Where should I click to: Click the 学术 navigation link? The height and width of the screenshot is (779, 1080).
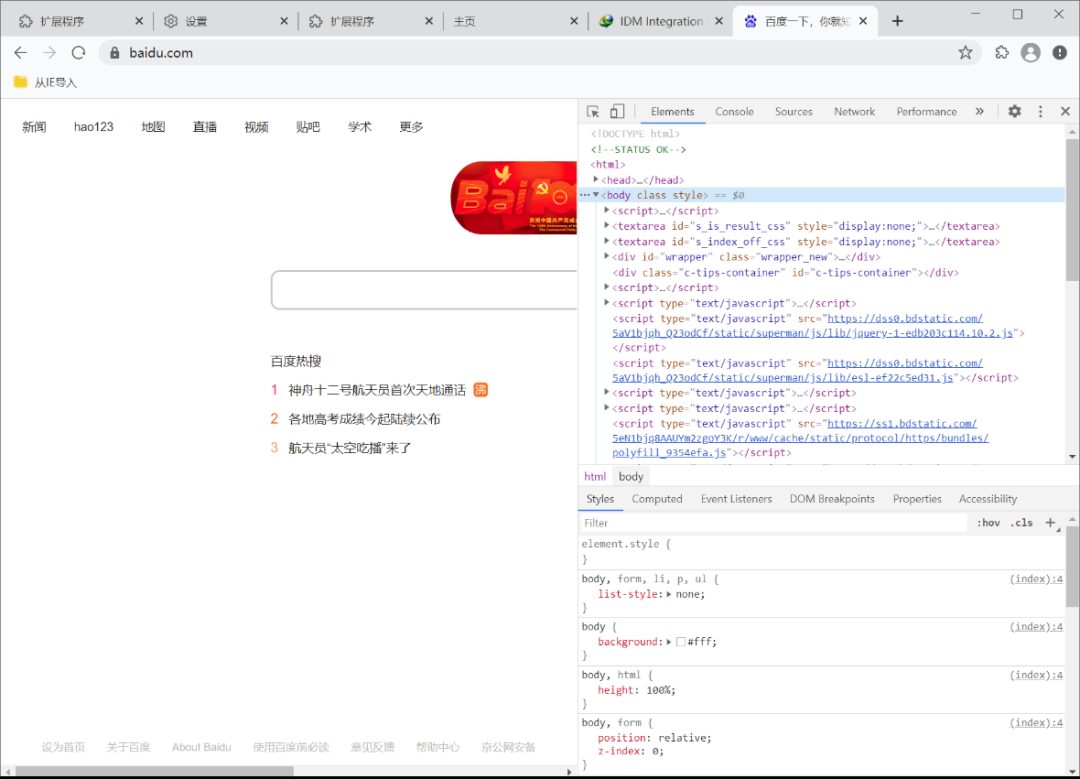pyautogui.click(x=360, y=127)
